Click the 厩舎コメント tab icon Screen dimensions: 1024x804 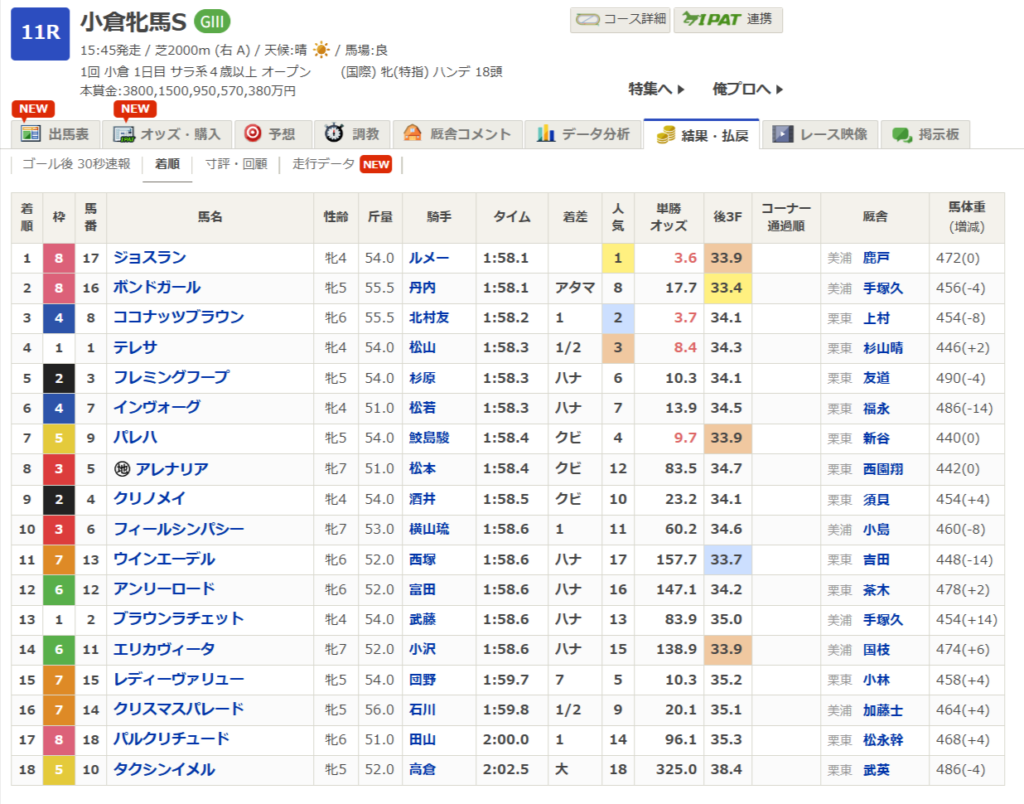pyautogui.click(x=412, y=134)
